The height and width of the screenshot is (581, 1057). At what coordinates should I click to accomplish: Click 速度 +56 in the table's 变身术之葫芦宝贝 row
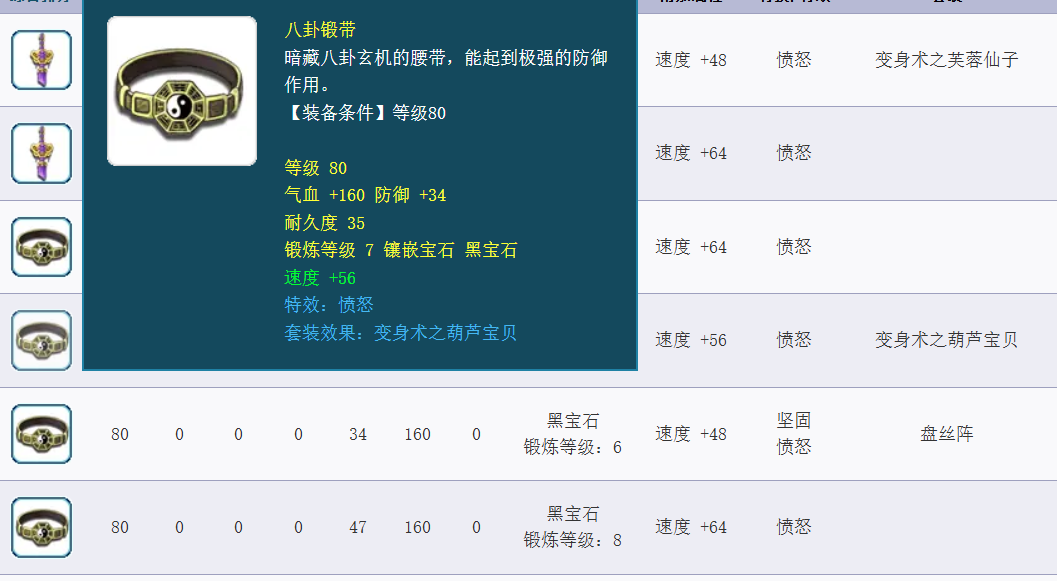point(691,340)
